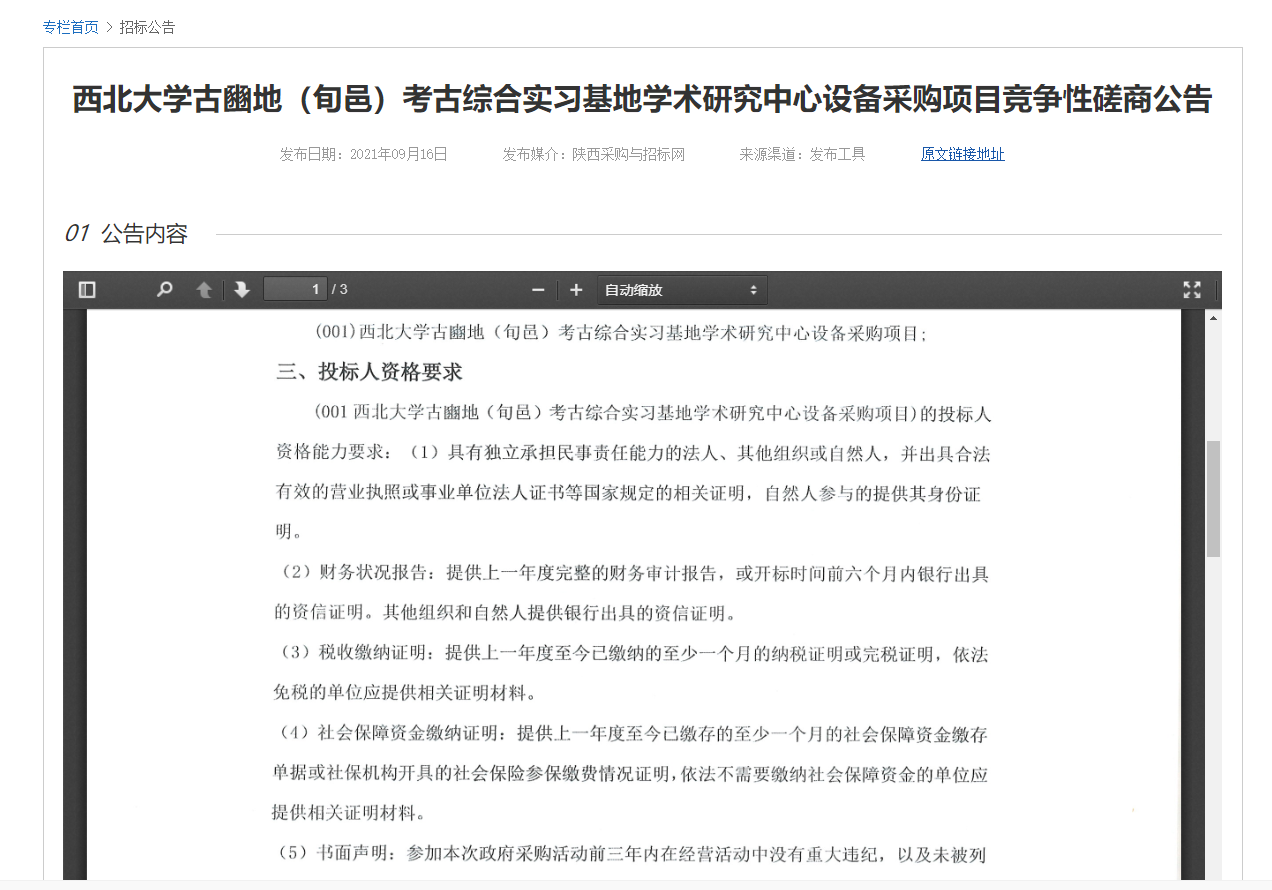The image size is (1272, 890).
Task: Go to 专栏首页 in the breadcrumb
Action: [71, 27]
